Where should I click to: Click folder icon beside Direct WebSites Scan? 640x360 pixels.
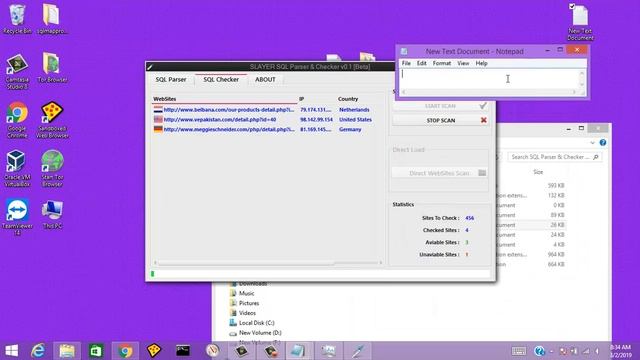tap(482, 173)
